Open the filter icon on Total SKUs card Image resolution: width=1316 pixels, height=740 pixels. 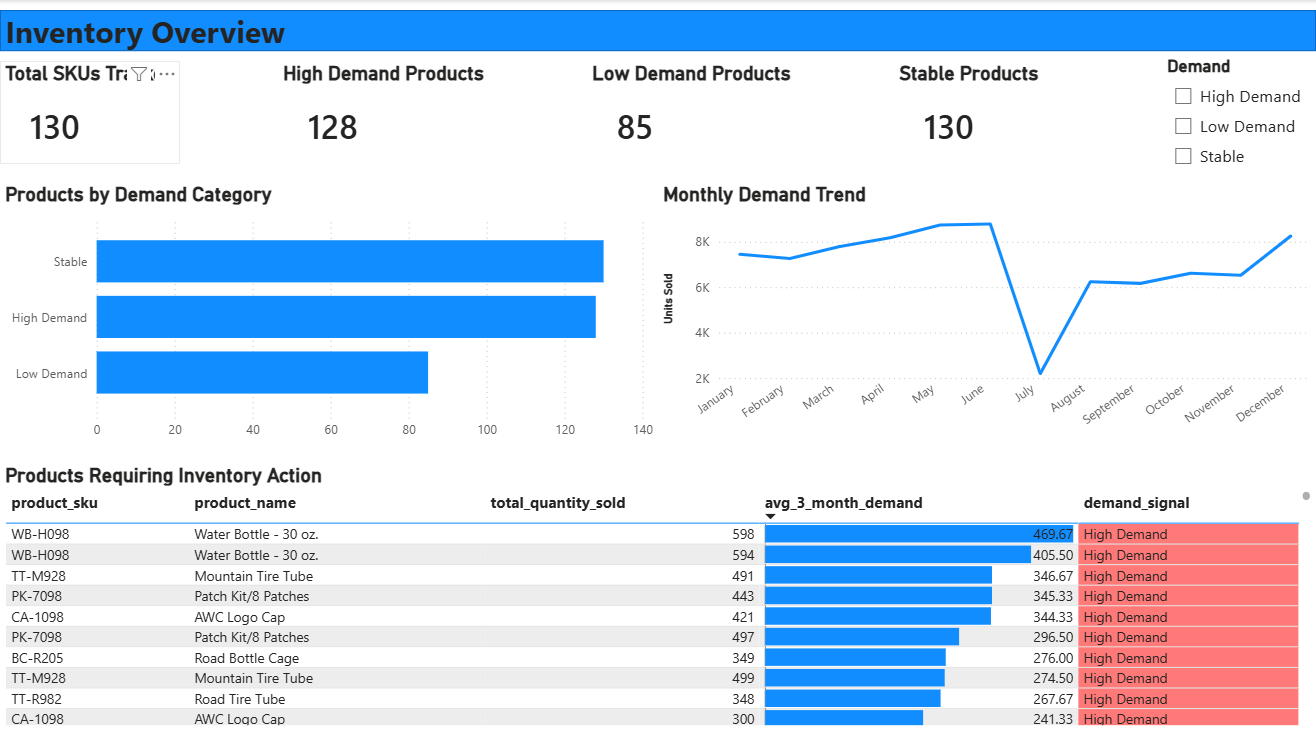click(139, 74)
